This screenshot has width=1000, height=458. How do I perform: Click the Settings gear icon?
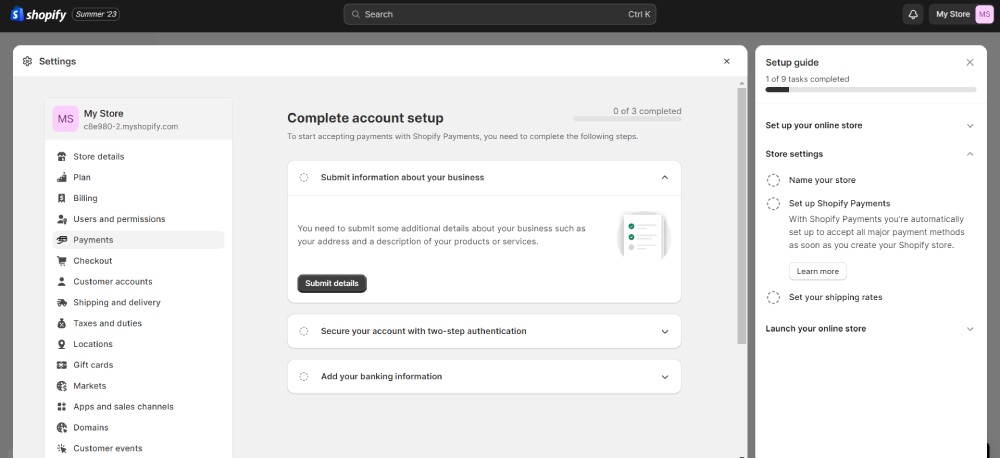coord(27,61)
